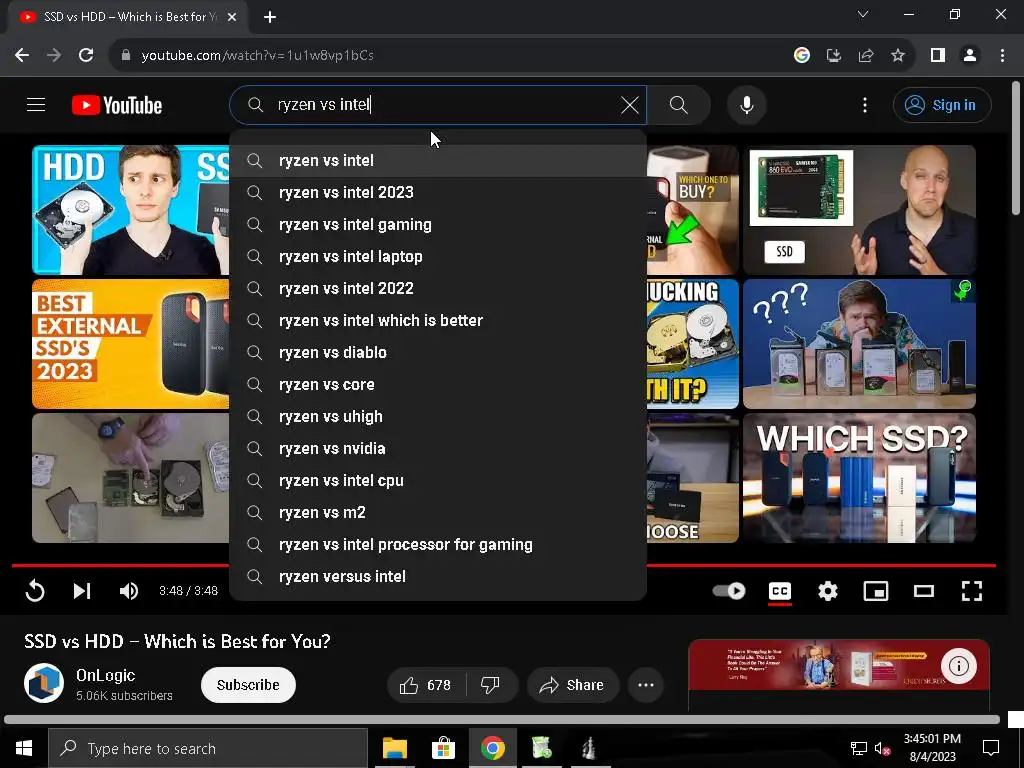Go back in browser history

click(x=22, y=55)
